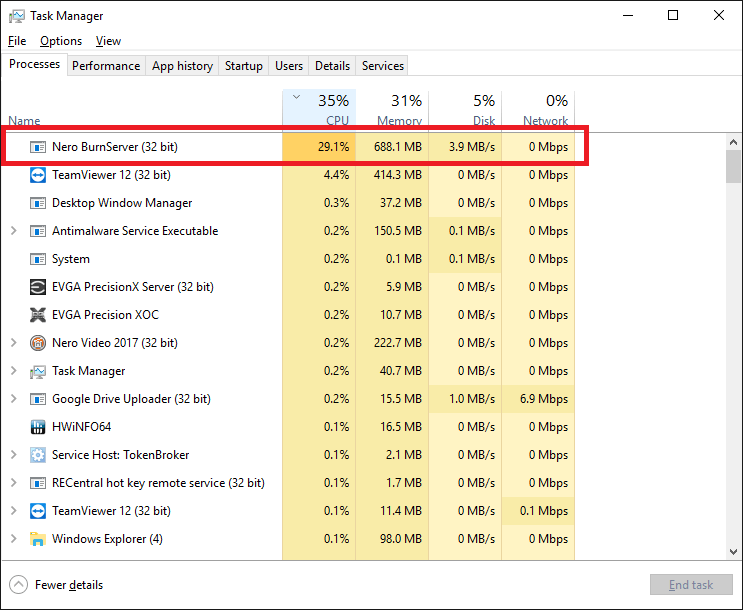Expand the RECentral hot key remote service group

pos(14,483)
